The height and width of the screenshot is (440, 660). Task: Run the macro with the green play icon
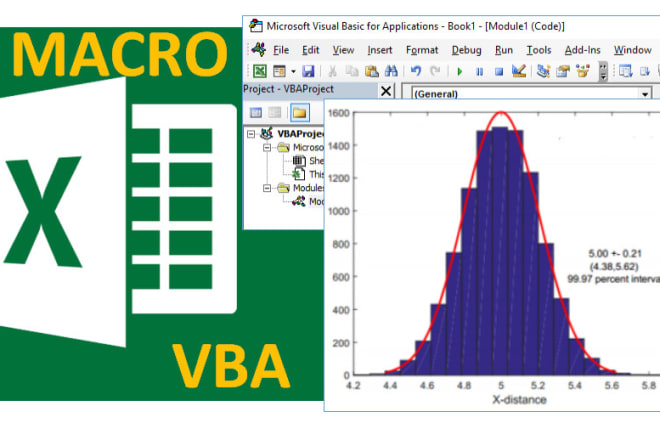coord(460,72)
